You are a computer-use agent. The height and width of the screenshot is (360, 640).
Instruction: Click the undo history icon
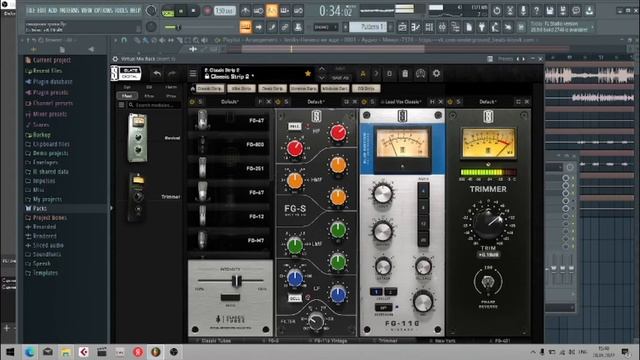click(496, 11)
